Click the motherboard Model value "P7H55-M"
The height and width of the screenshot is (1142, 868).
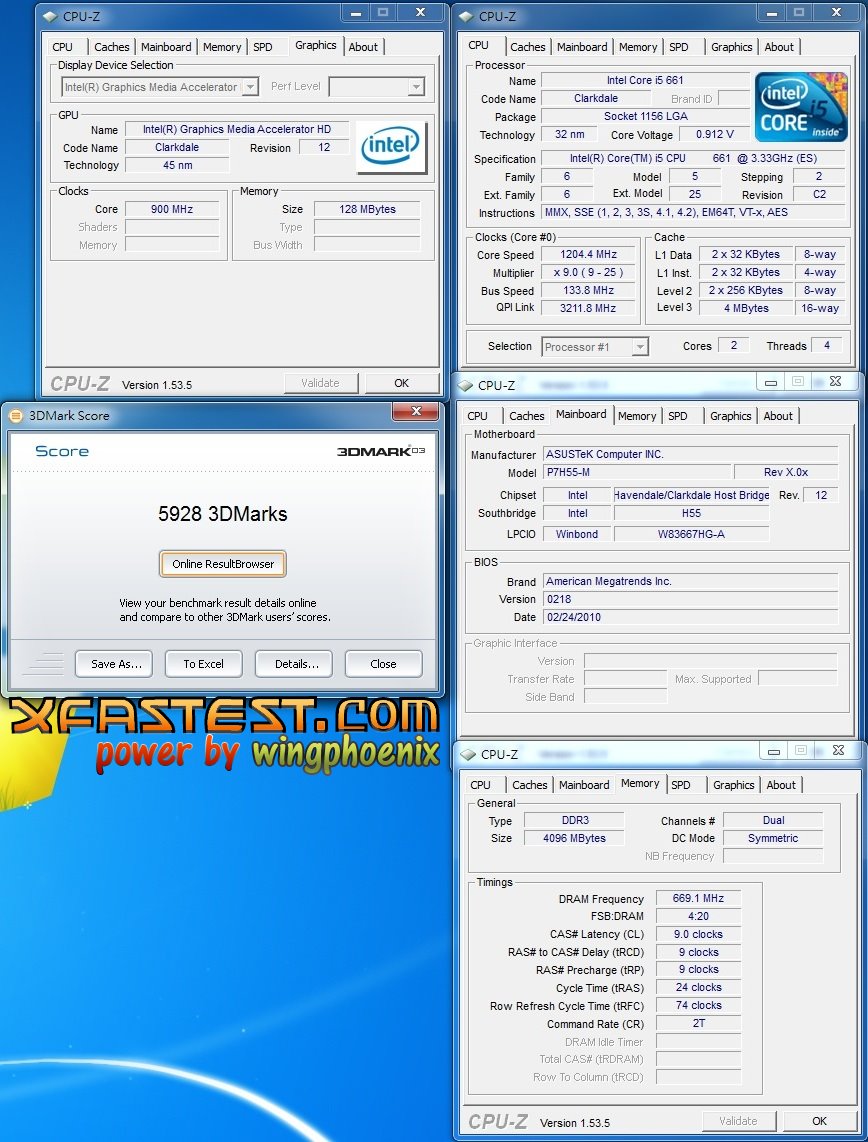(x=637, y=473)
